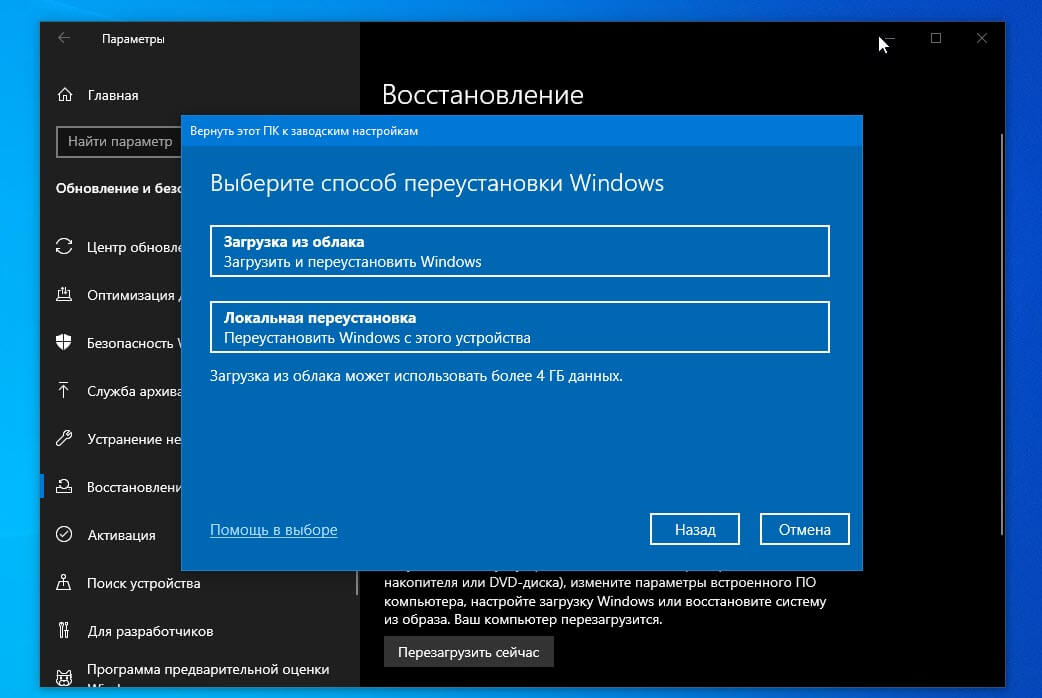Click the Home house icon
Image resolution: width=1042 pixels, height=698 pixels.
(x=64, y=95)
